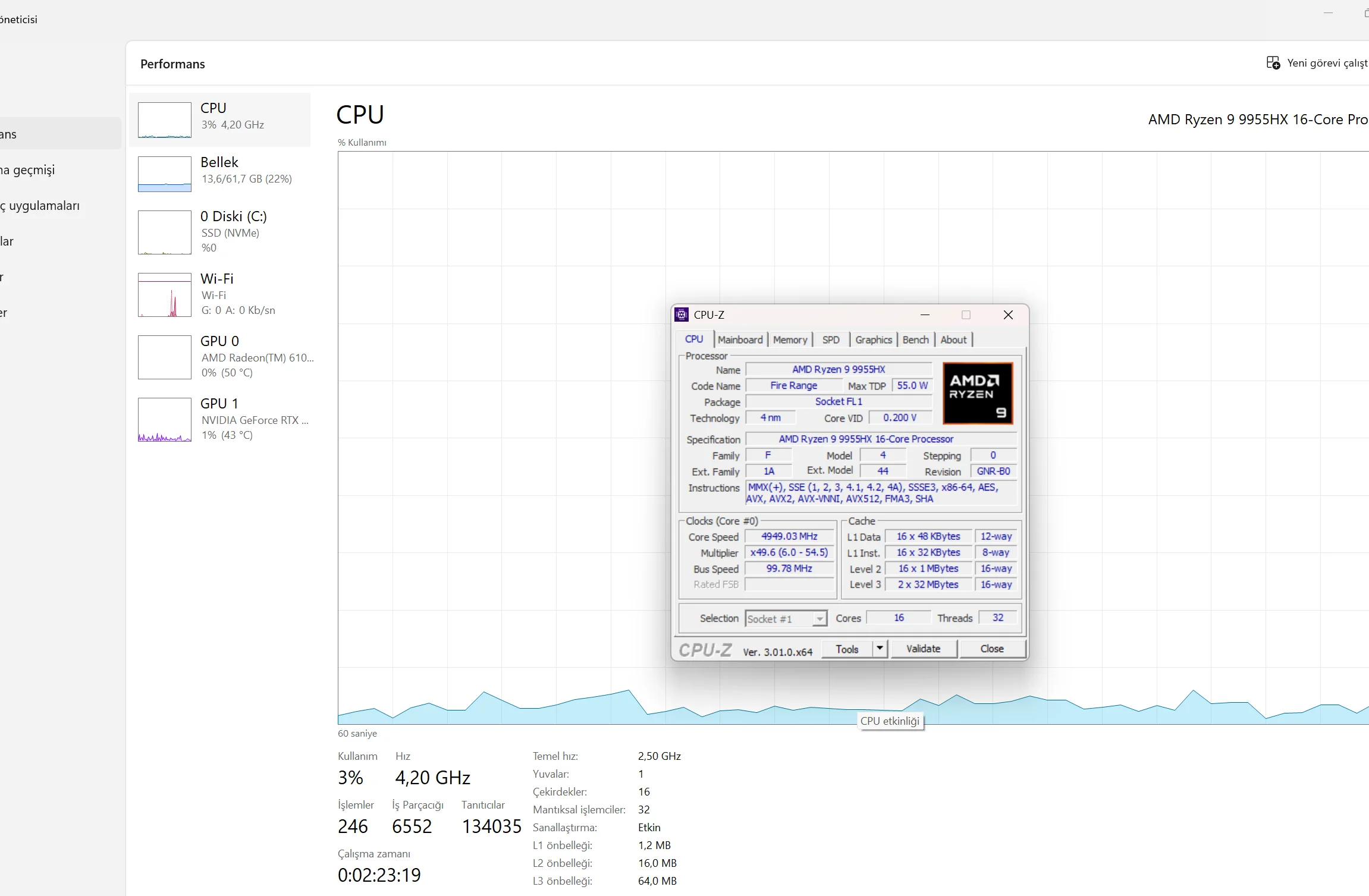Click the Tools button in CPU-Z
Image resolution: width=1369 pixels, height=896 pixels.
coord(847,649)
